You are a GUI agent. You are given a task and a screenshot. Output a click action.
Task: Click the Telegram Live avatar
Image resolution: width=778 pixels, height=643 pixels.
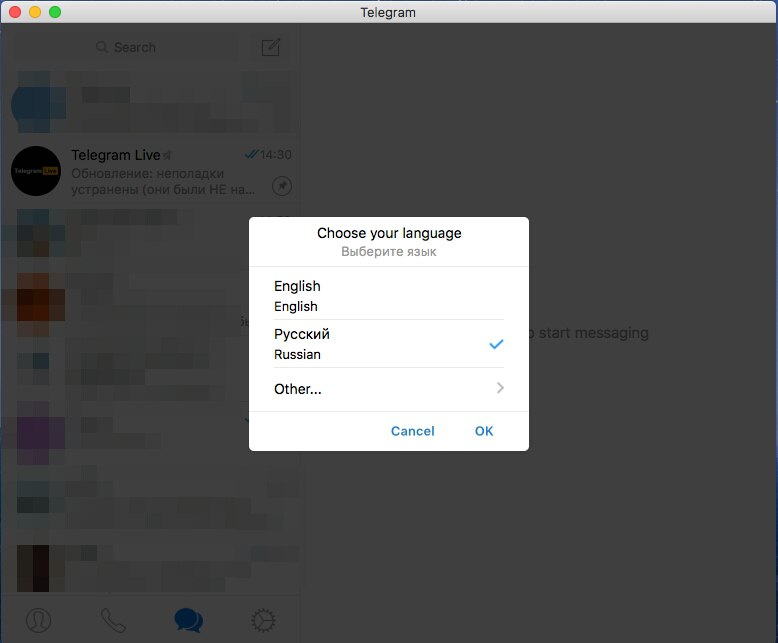click(36, 171)
